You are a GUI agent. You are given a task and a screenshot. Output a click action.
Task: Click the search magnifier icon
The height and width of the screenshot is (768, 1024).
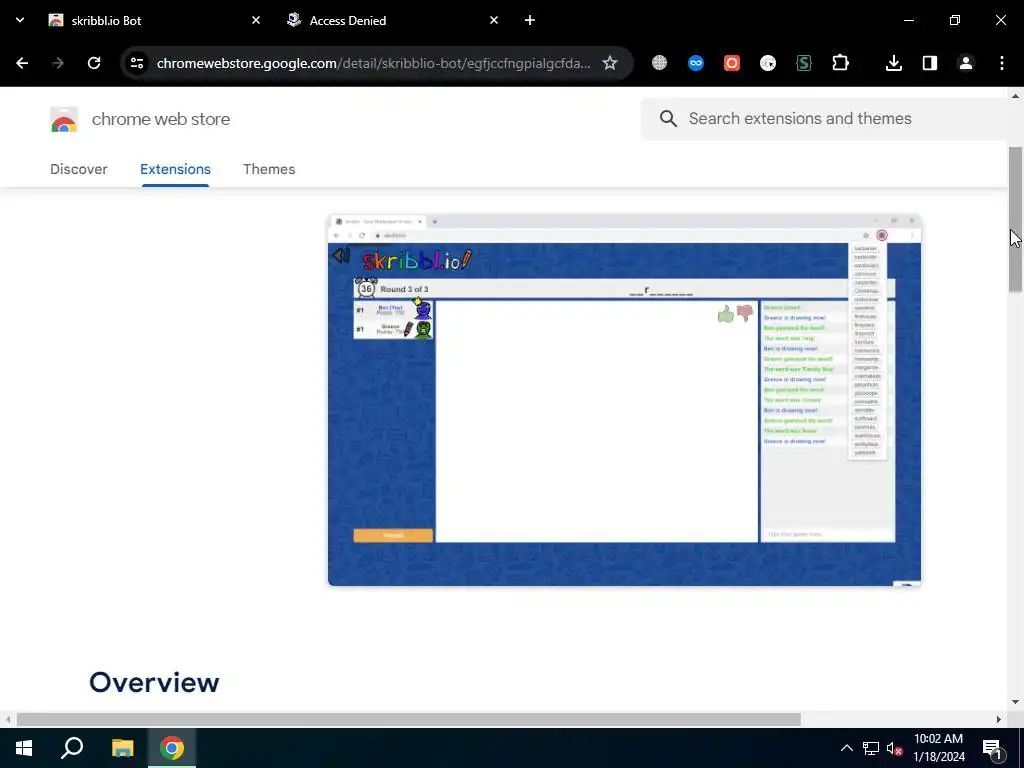668,118
